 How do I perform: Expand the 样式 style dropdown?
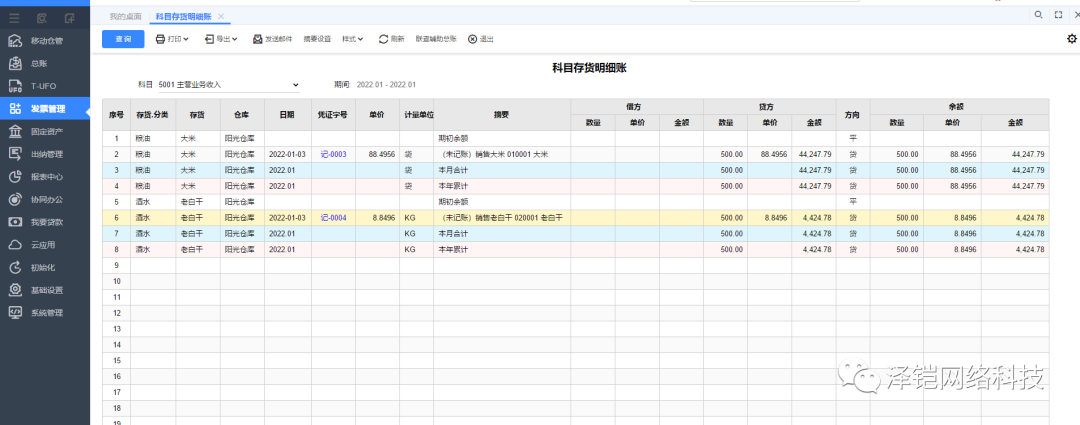pyautogui.click(x=353, y=39)
